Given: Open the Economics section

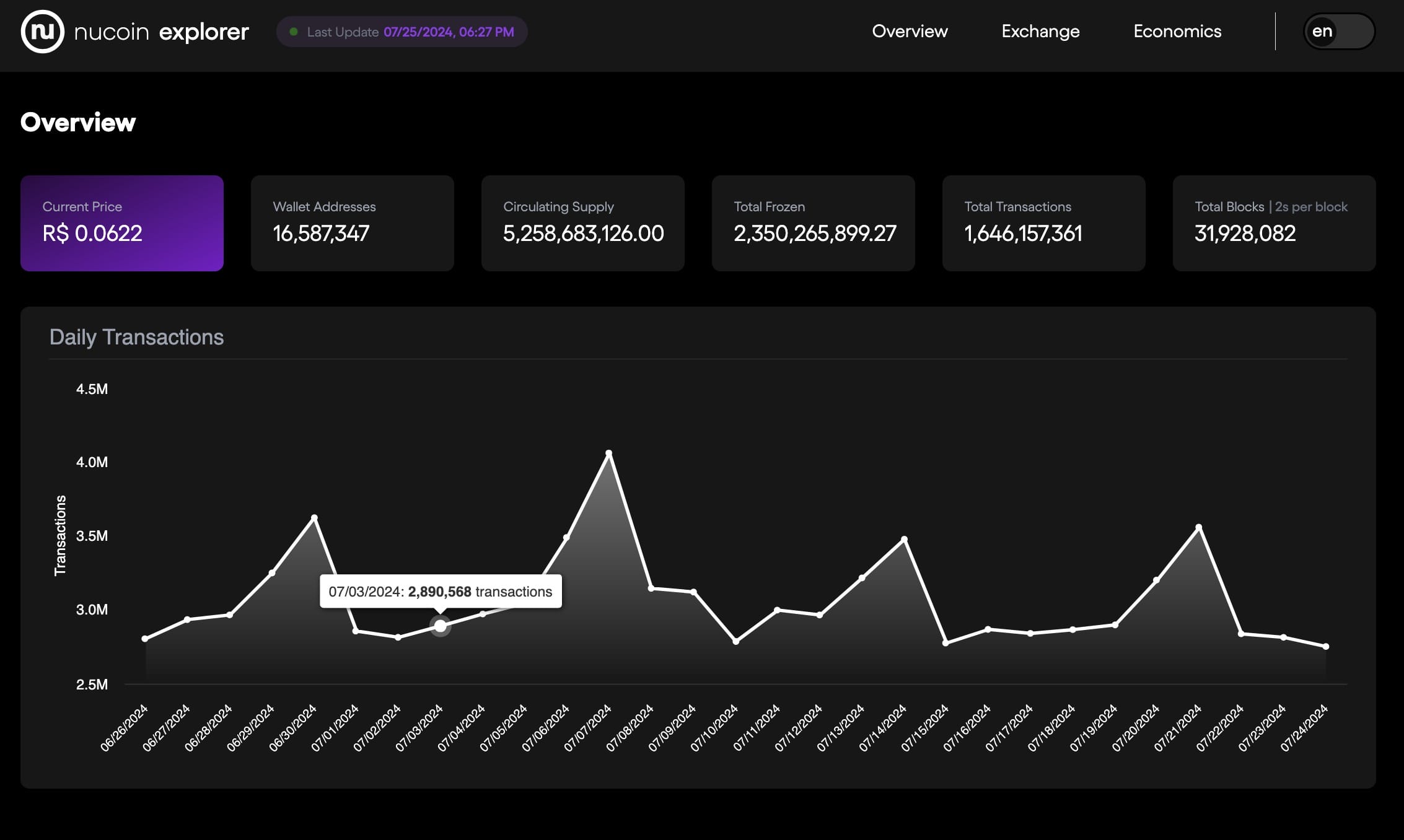Looking at the screenshot, I should (x=1177, y=32).
